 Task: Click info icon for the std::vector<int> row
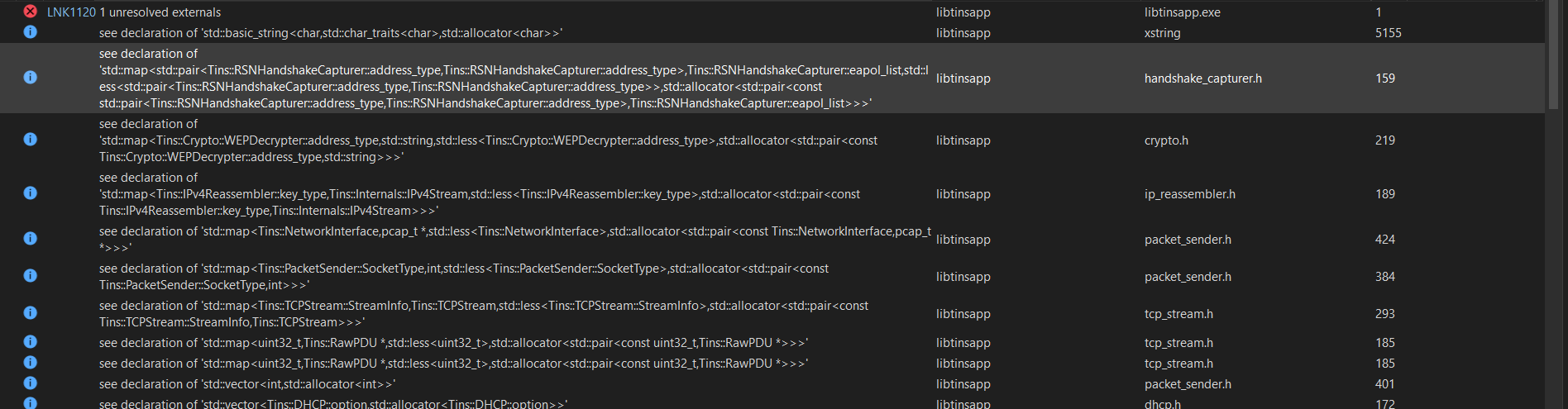[x=30, y=383]
